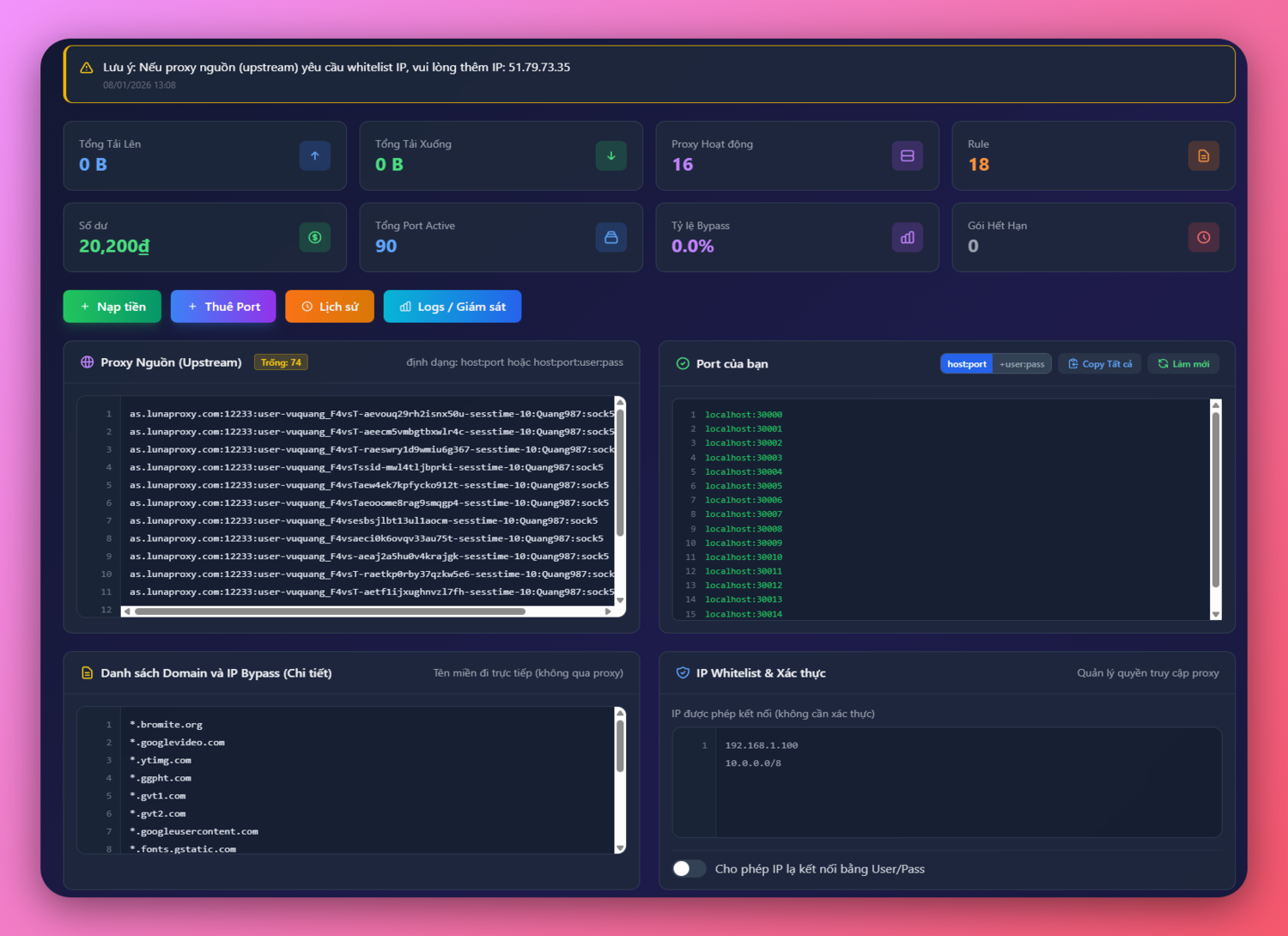The width and height of the screenshot is (1288, 936).
Task: Click Làm mới to refresh the port list
Action: (x=1183, y=363)
